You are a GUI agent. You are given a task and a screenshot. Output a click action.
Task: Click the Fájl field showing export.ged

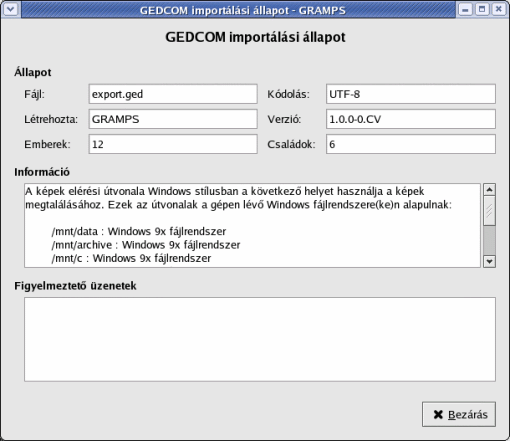(173, 94)
